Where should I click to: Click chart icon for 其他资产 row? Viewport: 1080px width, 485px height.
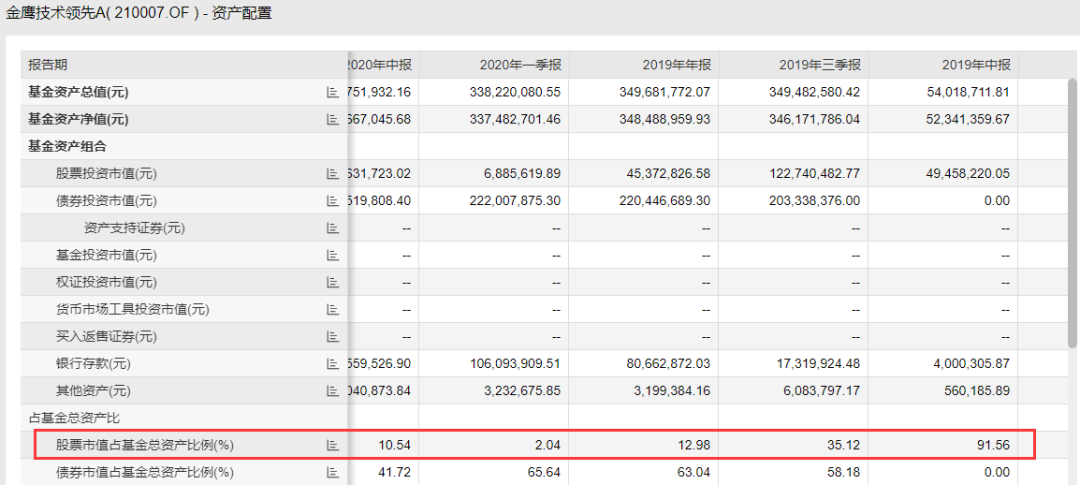333,390
